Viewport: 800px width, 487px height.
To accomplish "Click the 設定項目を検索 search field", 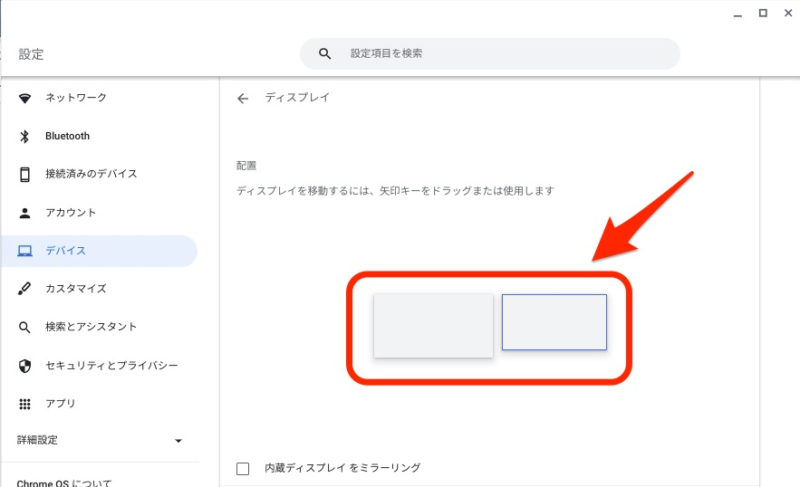I will pos(490,54).
